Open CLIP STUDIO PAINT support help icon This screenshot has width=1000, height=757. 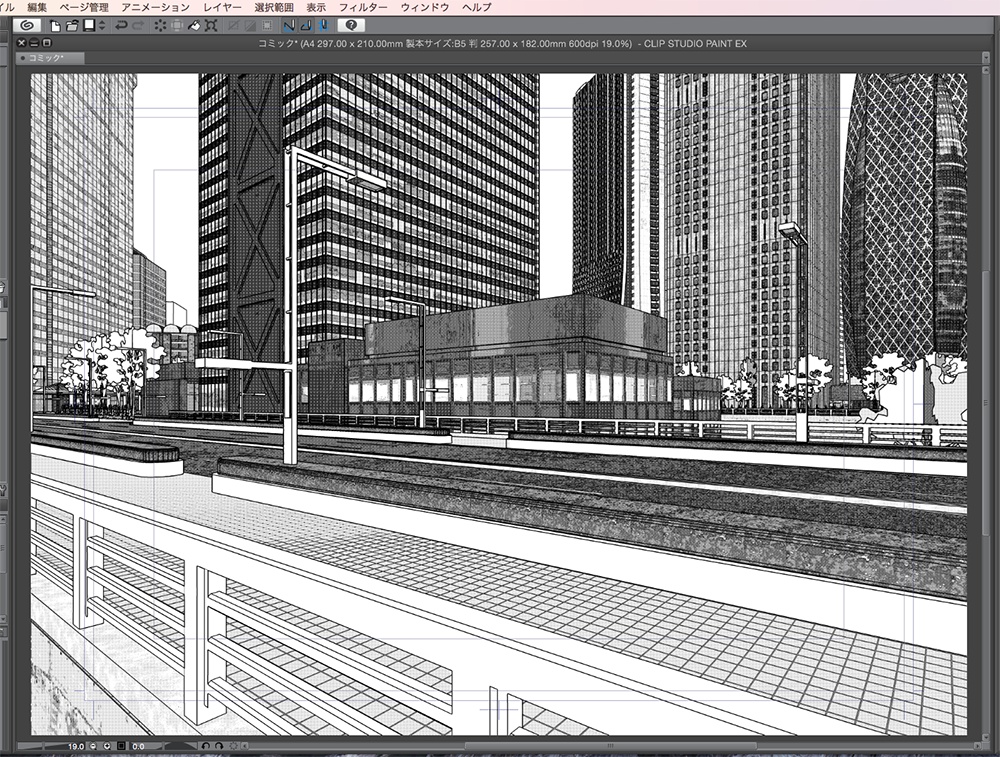(x=351, y=26)
